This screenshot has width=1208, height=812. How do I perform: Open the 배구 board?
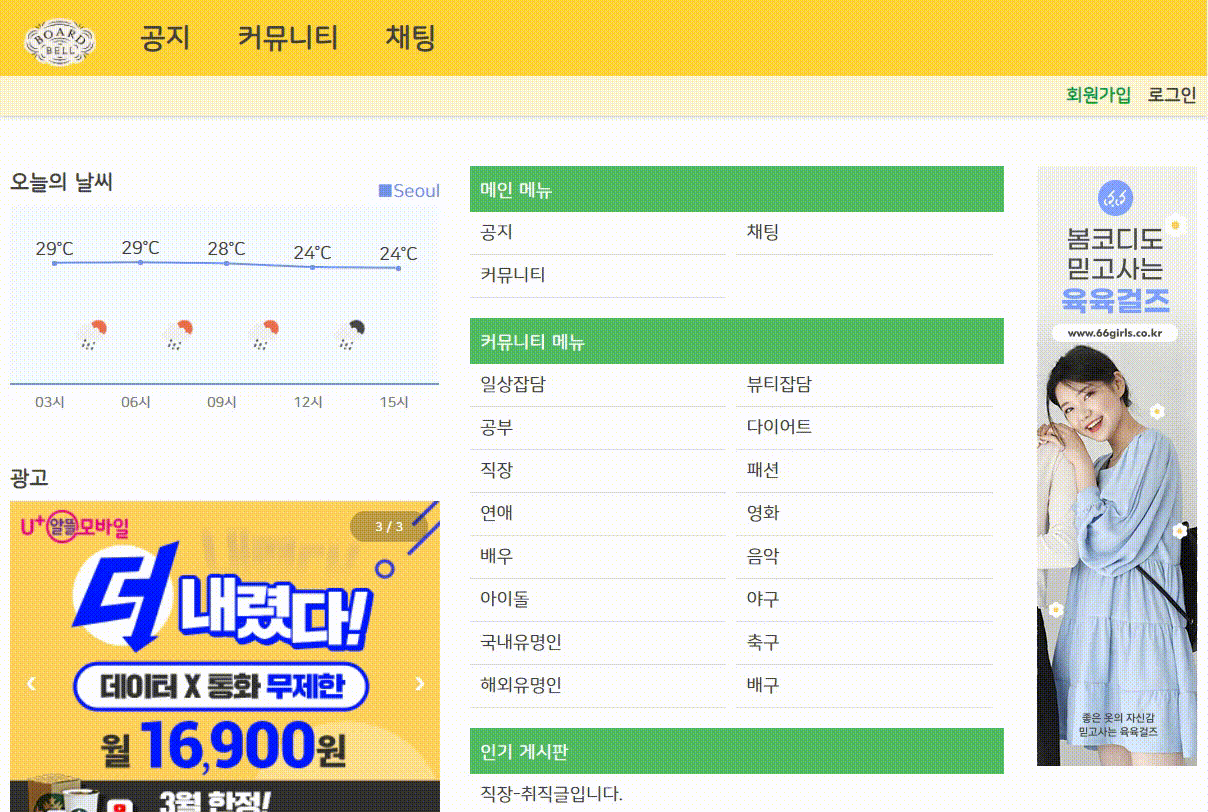(865, 686)
